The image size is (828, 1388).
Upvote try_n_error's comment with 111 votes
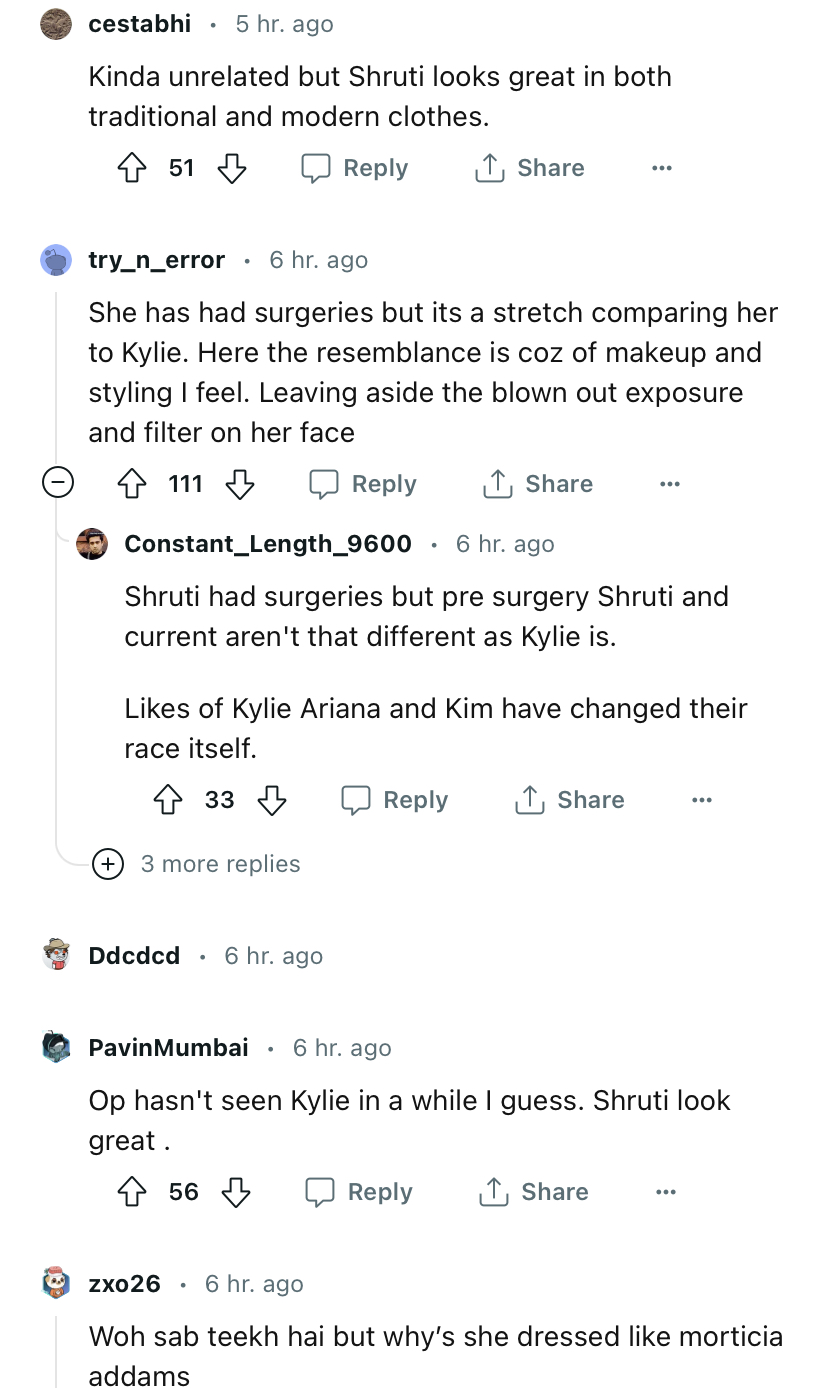133,484
